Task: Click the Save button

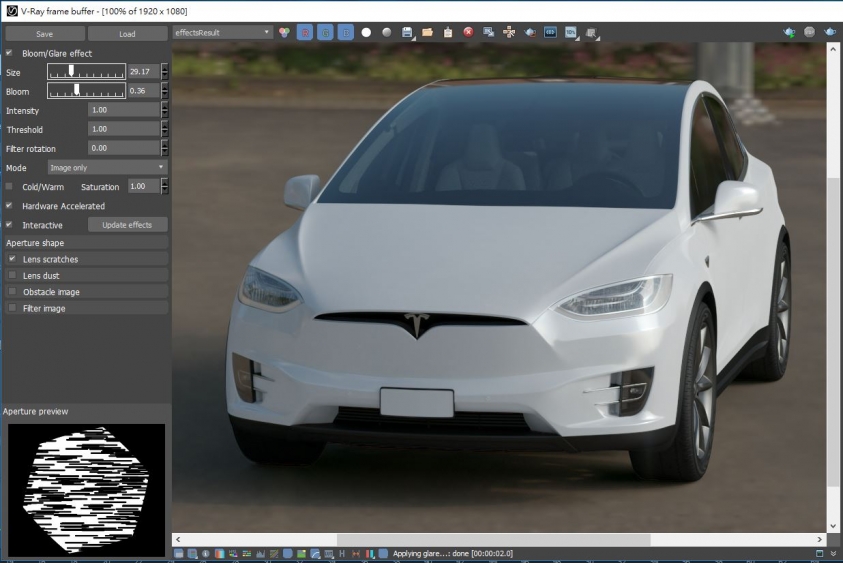Action: coord(44,34)
